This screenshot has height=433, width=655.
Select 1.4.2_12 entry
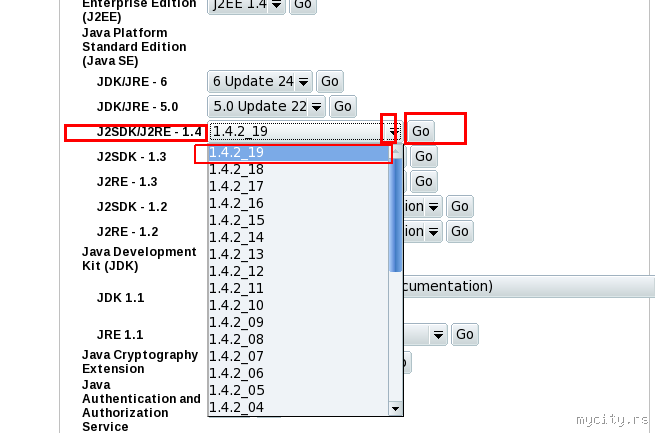(x=299, y=271)
